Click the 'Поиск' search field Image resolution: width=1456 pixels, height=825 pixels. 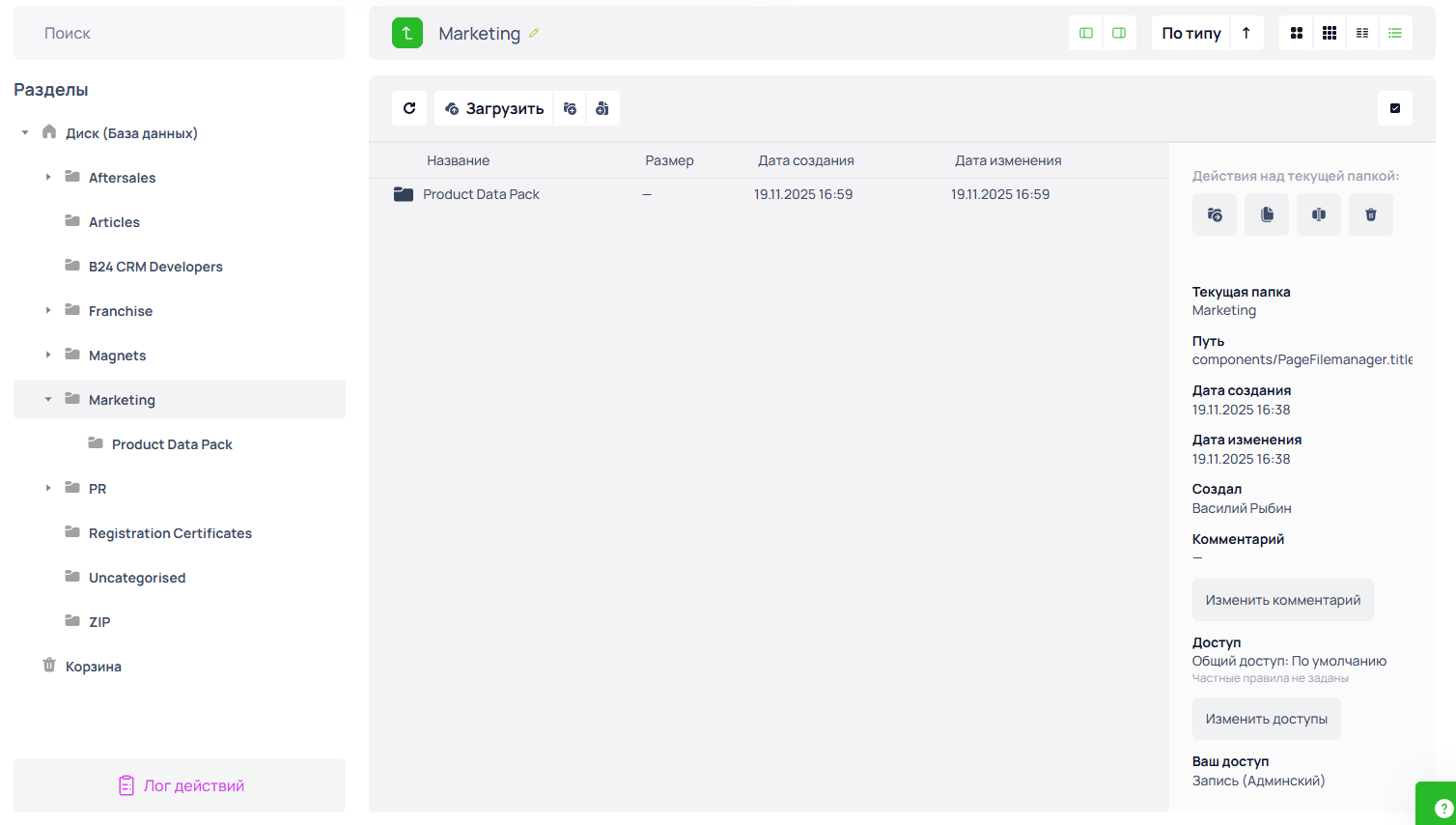pos(180,33)
